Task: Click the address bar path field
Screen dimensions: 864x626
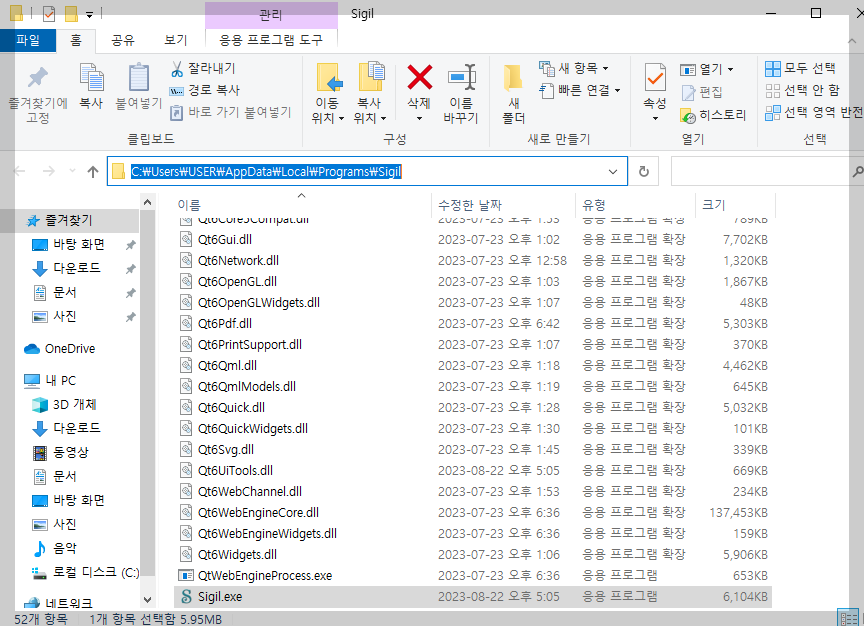Action: pos(367,172)
